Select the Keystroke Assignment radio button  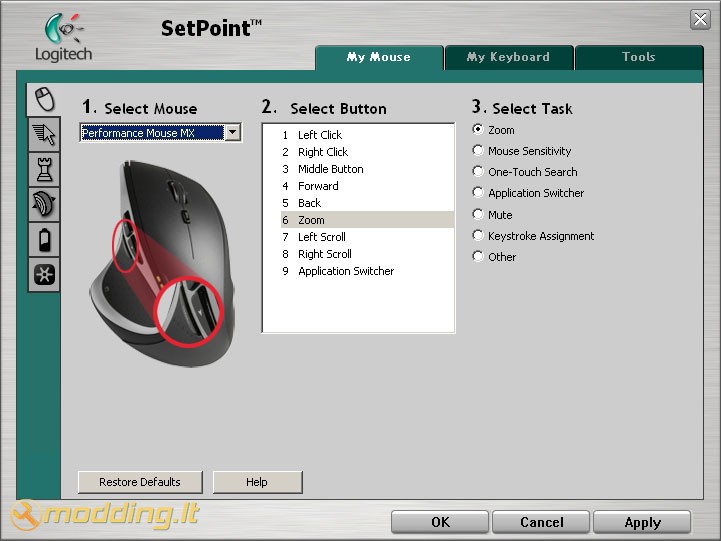[x=478, y=235]
